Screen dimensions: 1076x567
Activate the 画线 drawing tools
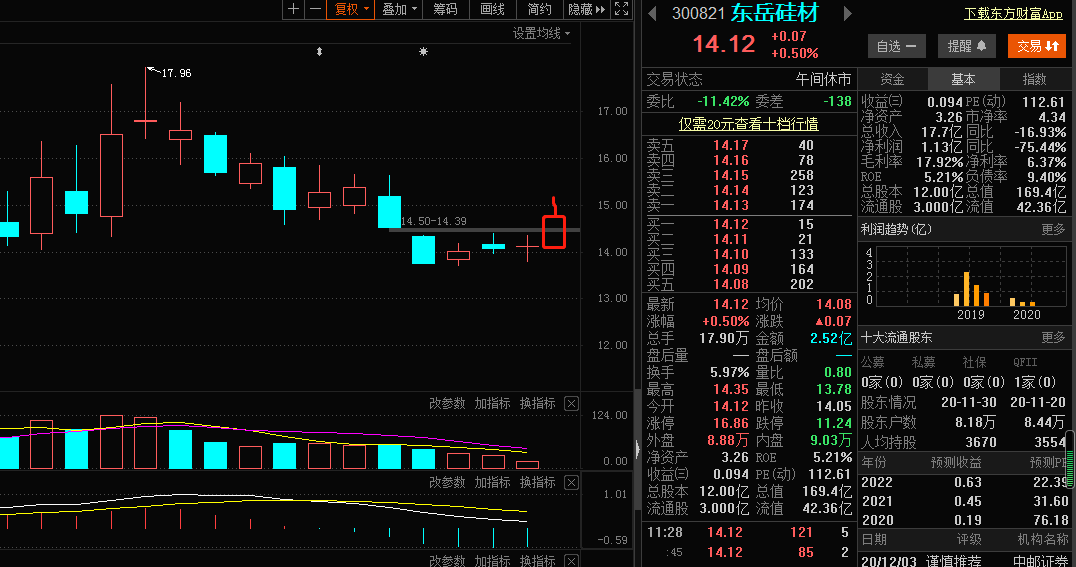coord(492,9)
